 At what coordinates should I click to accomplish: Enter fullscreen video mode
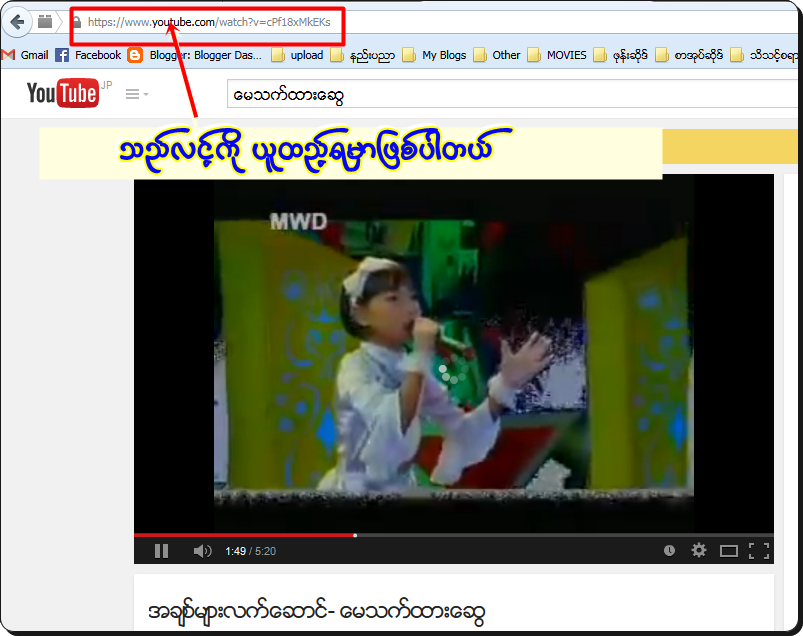(758, 551)
